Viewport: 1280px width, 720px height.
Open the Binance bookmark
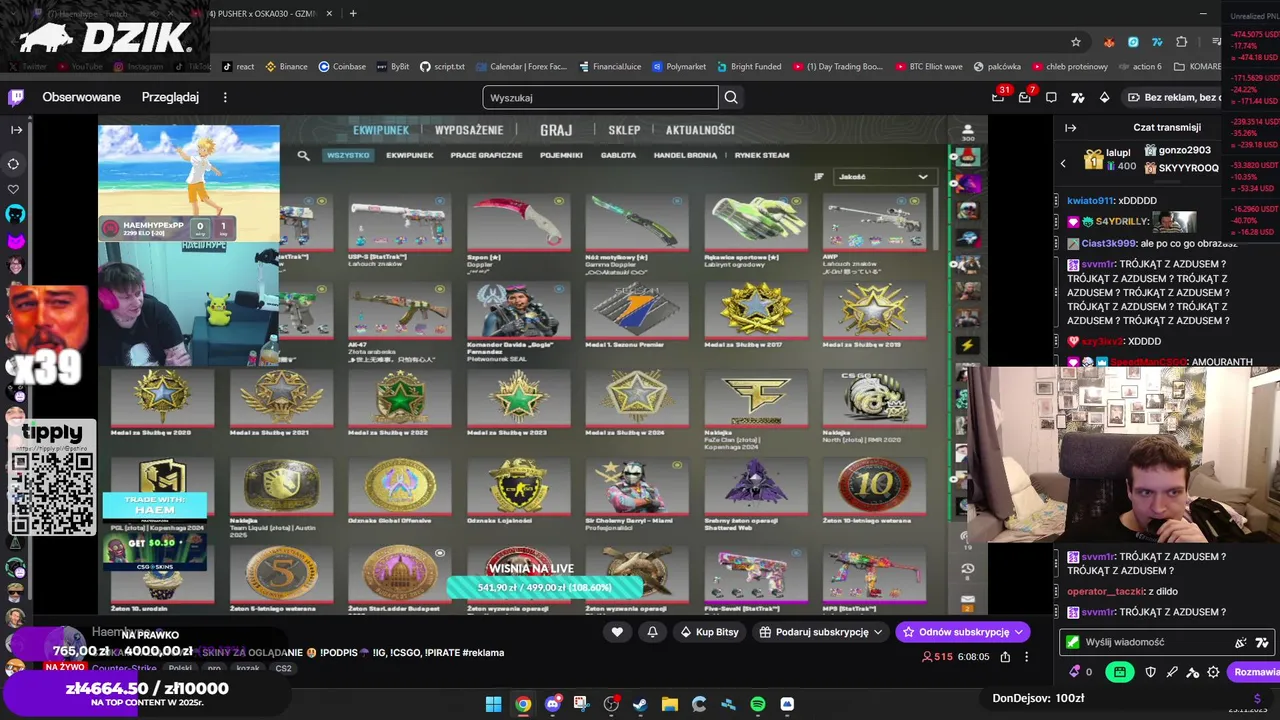tap(285, 67)
